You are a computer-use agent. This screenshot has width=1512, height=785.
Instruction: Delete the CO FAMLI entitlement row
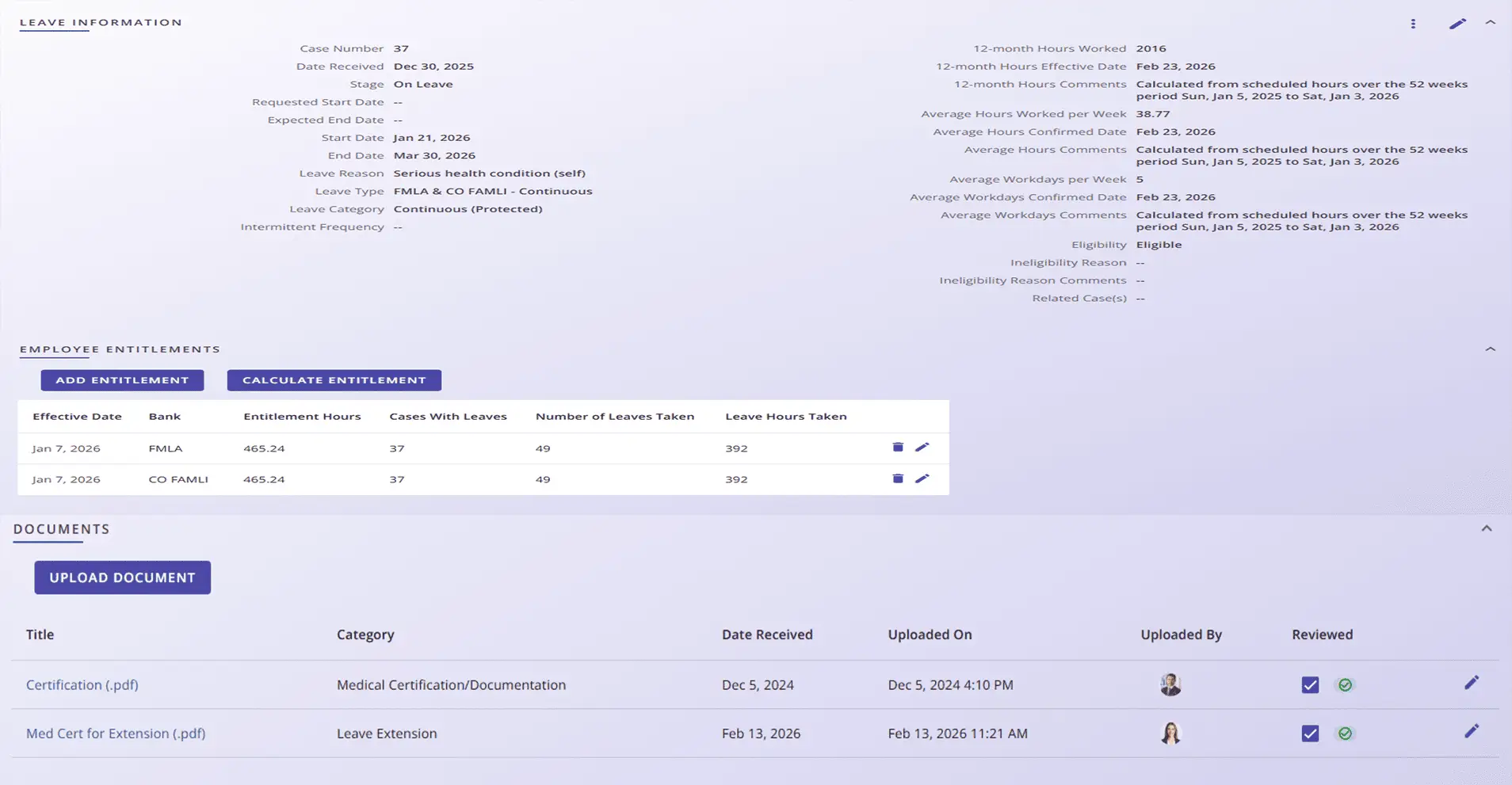coord(898,478)
